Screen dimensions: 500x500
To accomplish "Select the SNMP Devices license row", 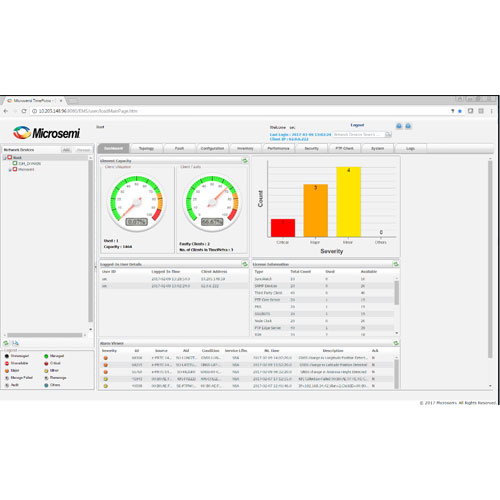I will point(323,286).
